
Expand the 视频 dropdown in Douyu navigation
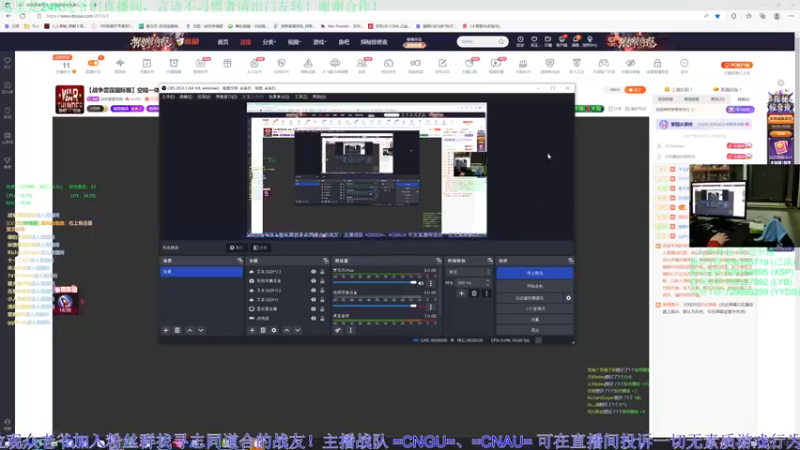[x=294, y=42]
